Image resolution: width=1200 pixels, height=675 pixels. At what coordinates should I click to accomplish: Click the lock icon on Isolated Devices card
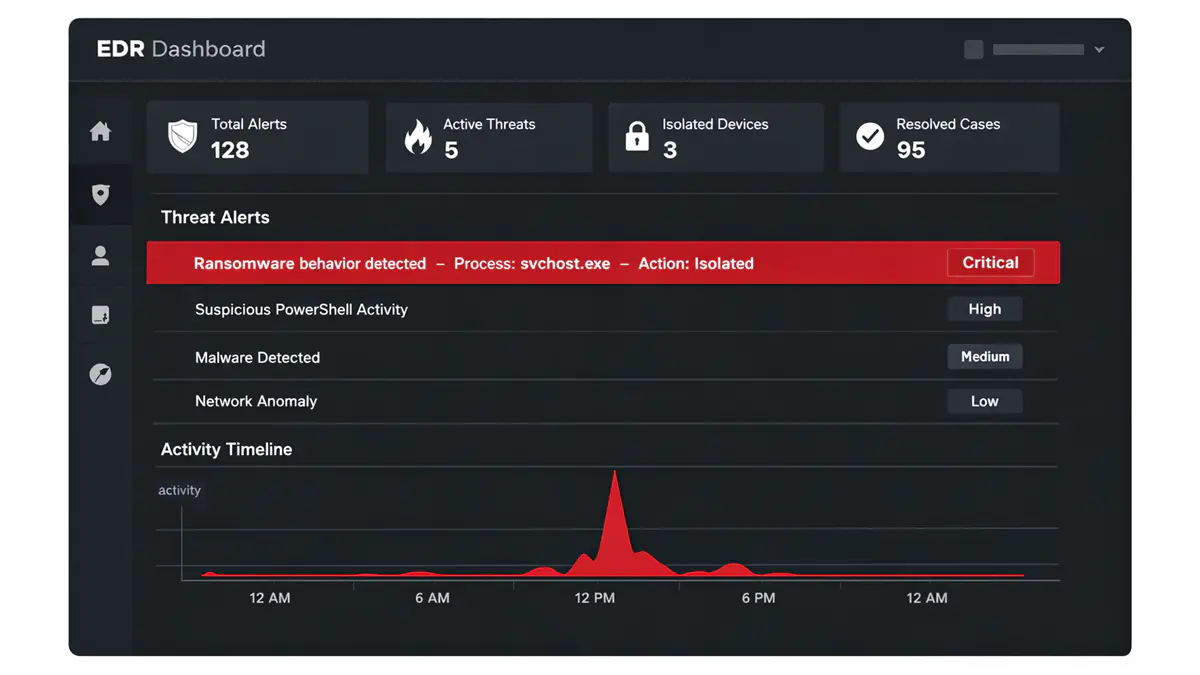[637, 137]
